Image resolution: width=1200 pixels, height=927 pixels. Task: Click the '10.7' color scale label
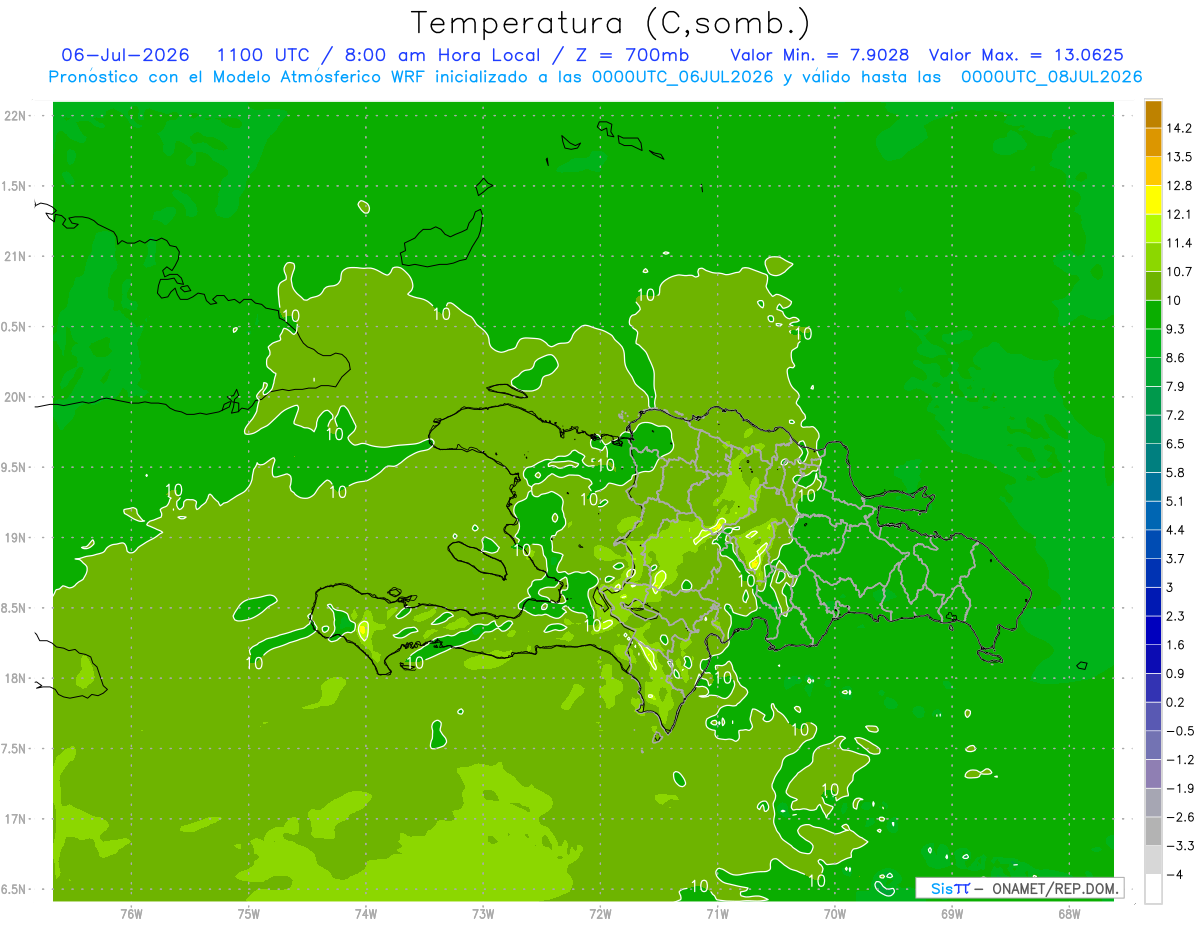1179,272
